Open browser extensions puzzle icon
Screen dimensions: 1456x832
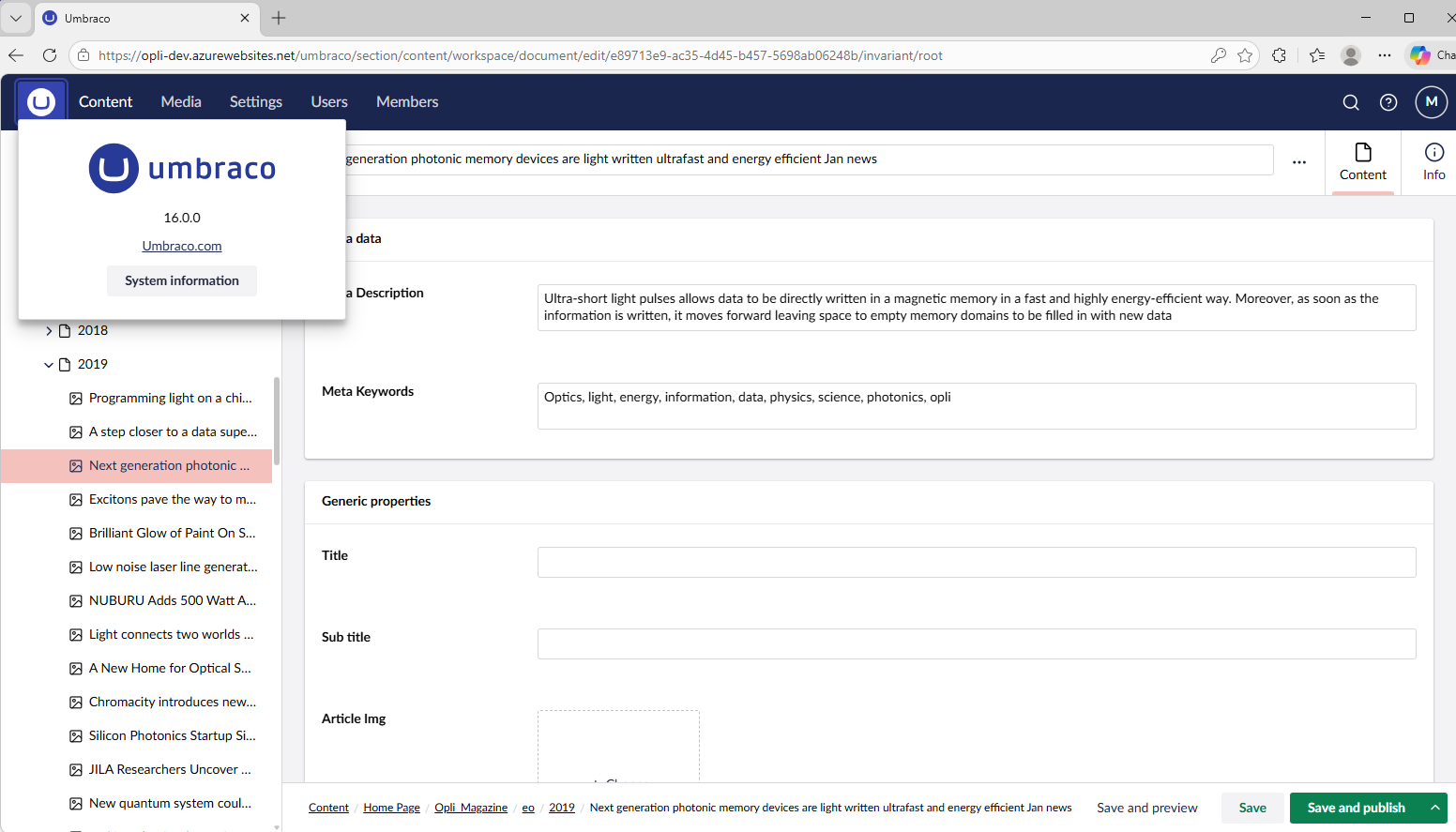point(1279,55)
